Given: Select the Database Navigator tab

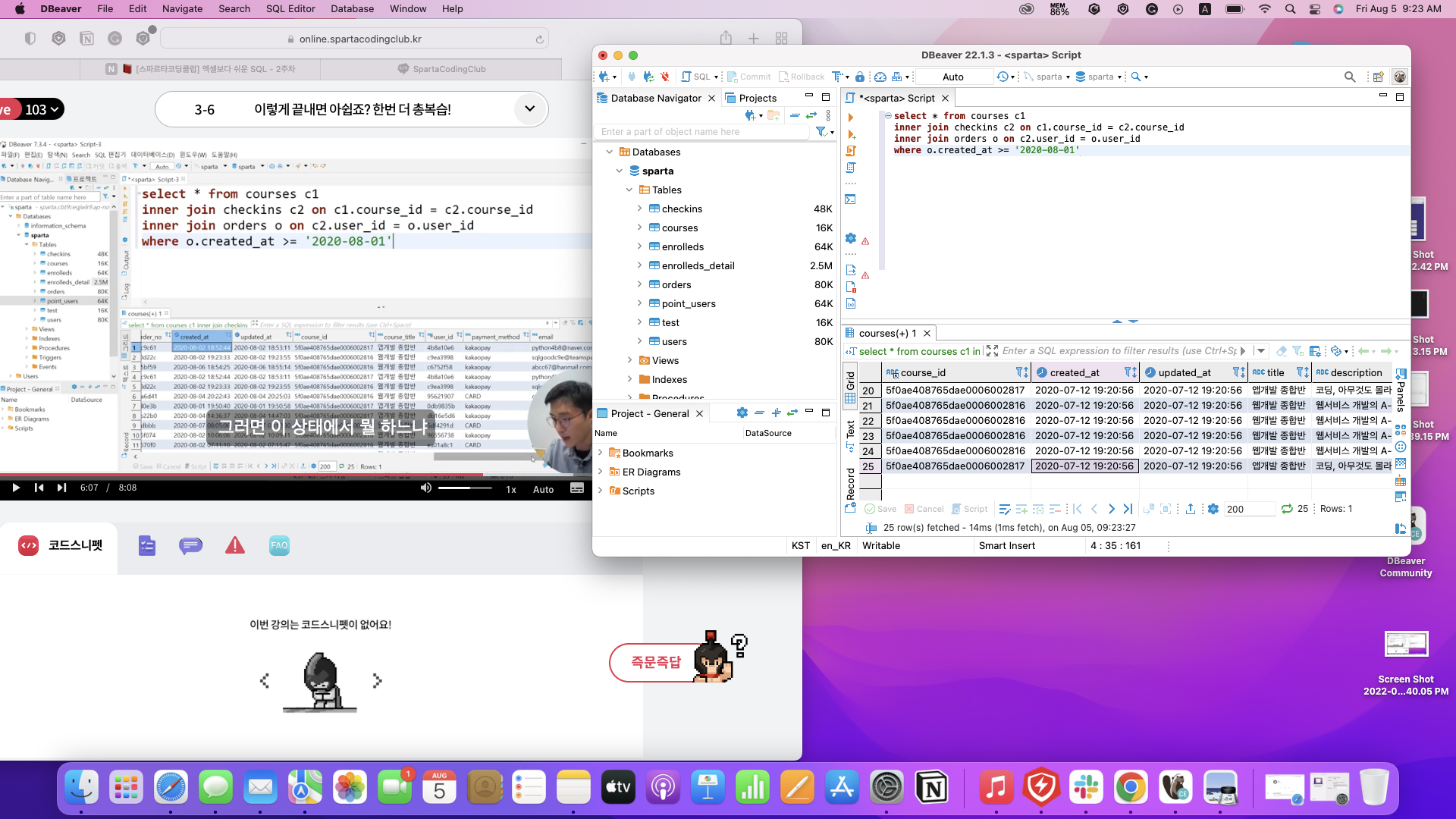Looking at the screenshot, I should pos(656,98).
